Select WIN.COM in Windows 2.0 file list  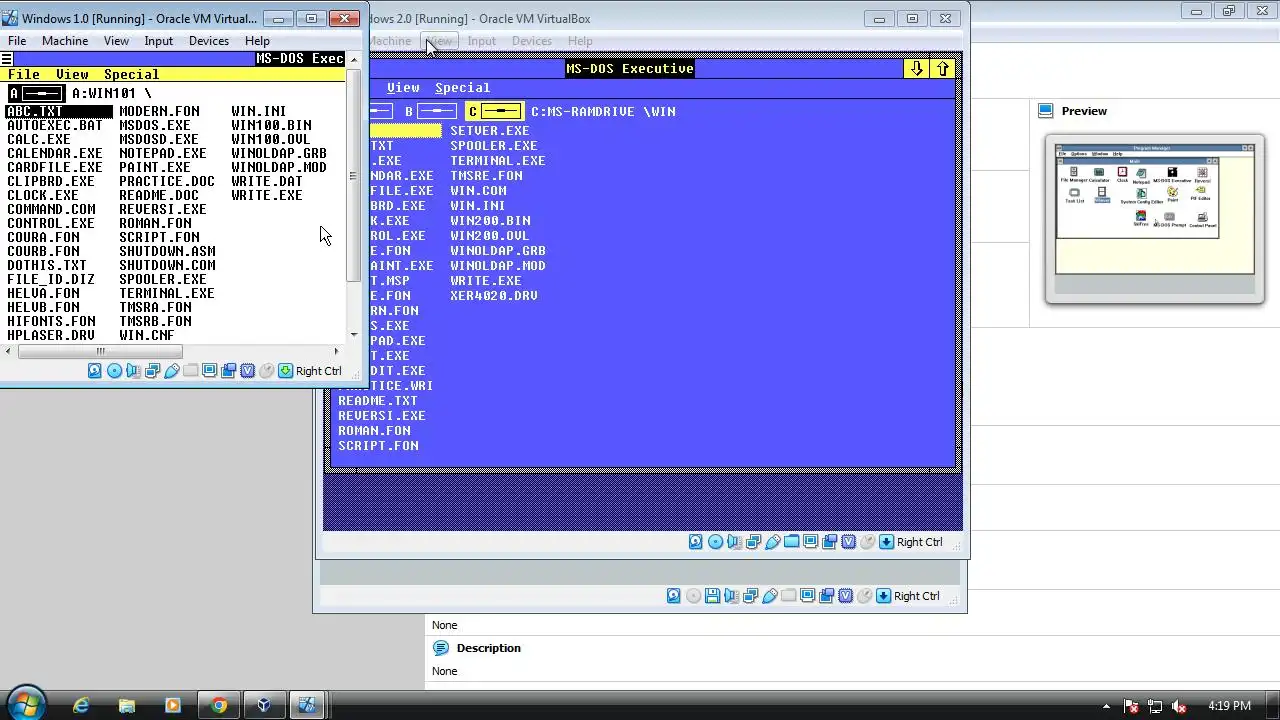(x=478, y=190)
